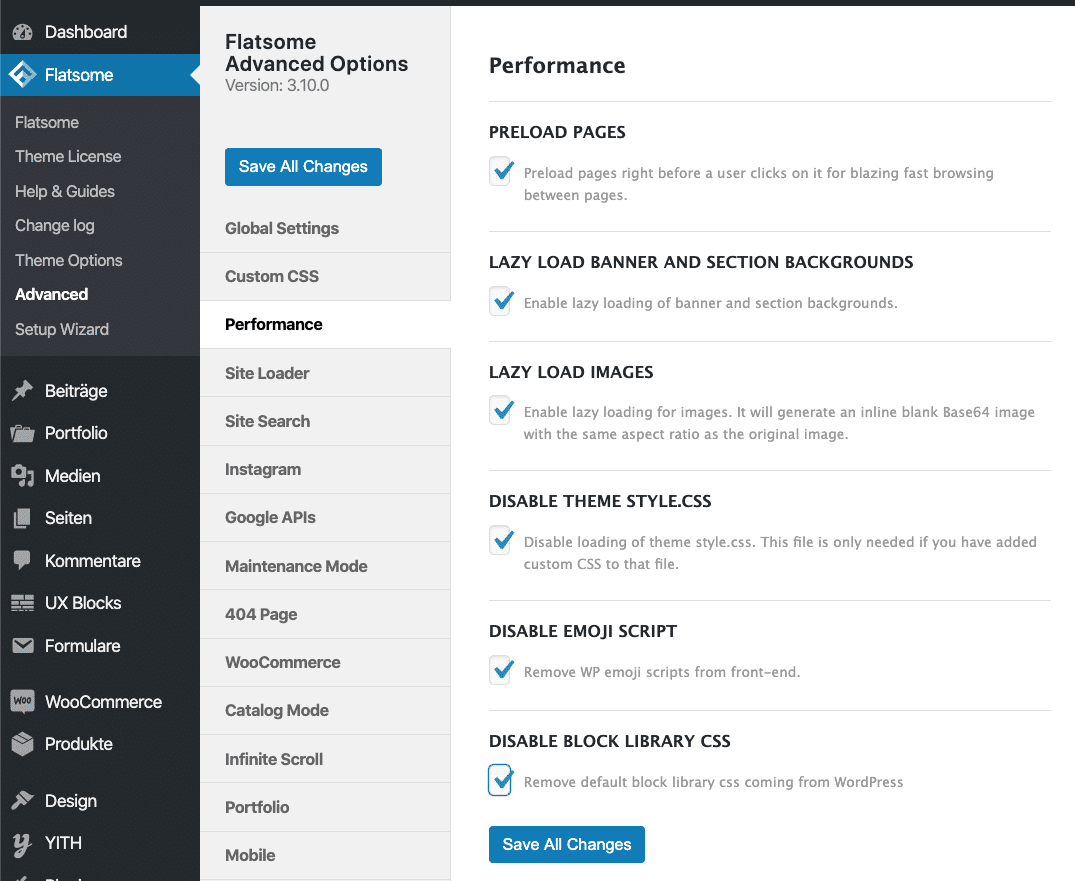Open the Instagram options tab

325,470
